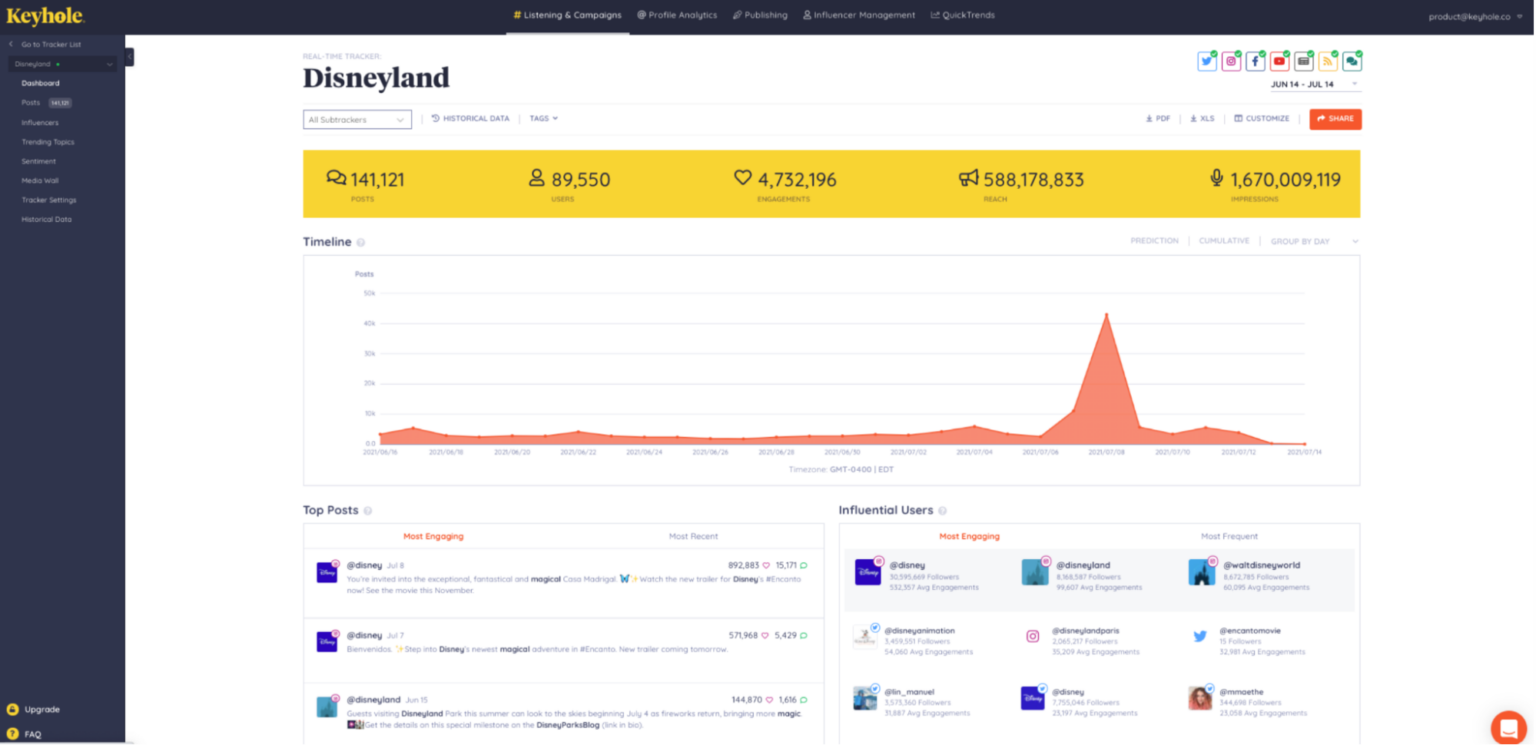Screen dimensions: 1536x745
Task: Click the news source icon
Action: (1304, 62)
